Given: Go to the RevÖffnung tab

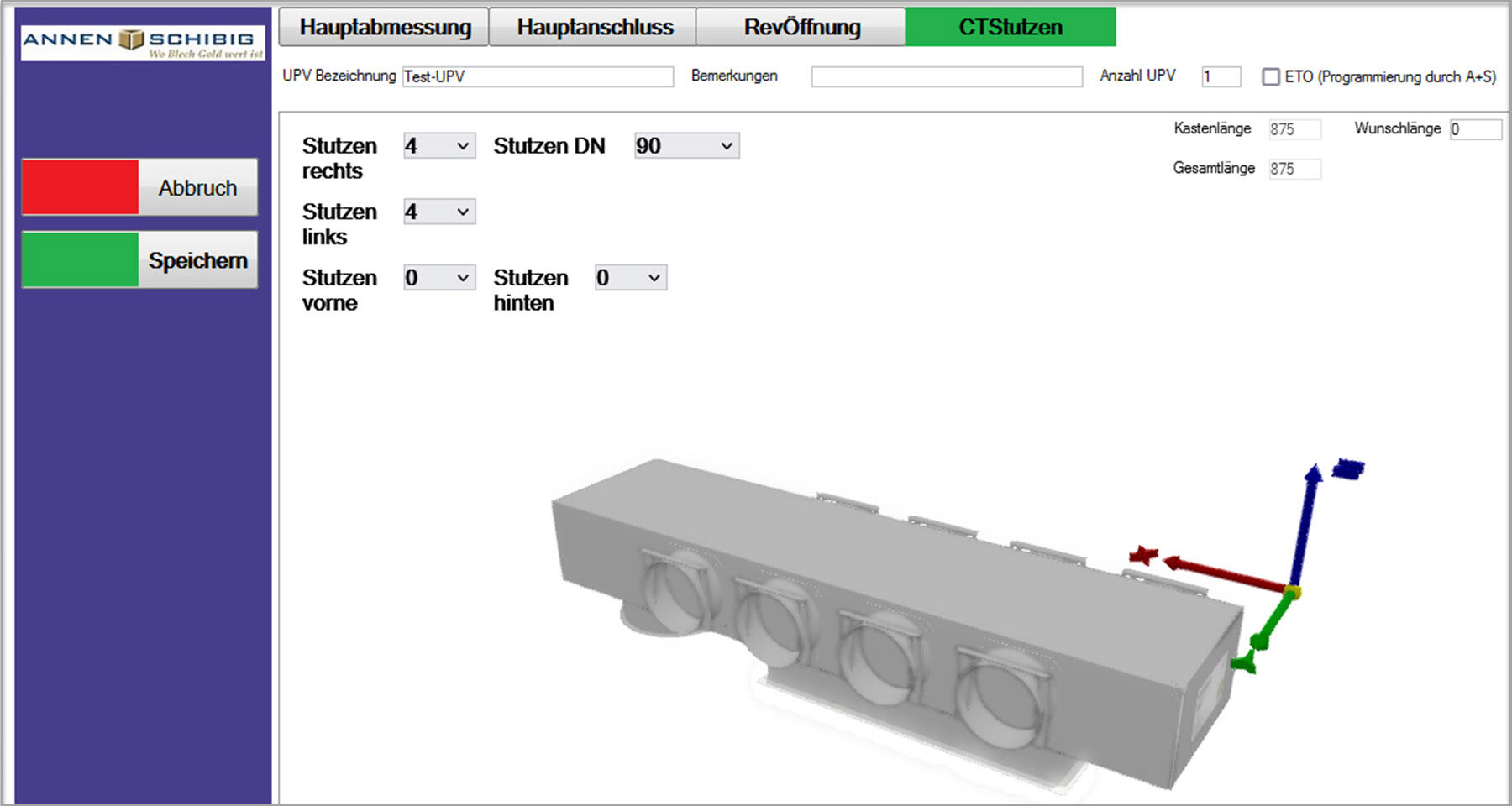Looking at the screenshot, I should (801, 27).
